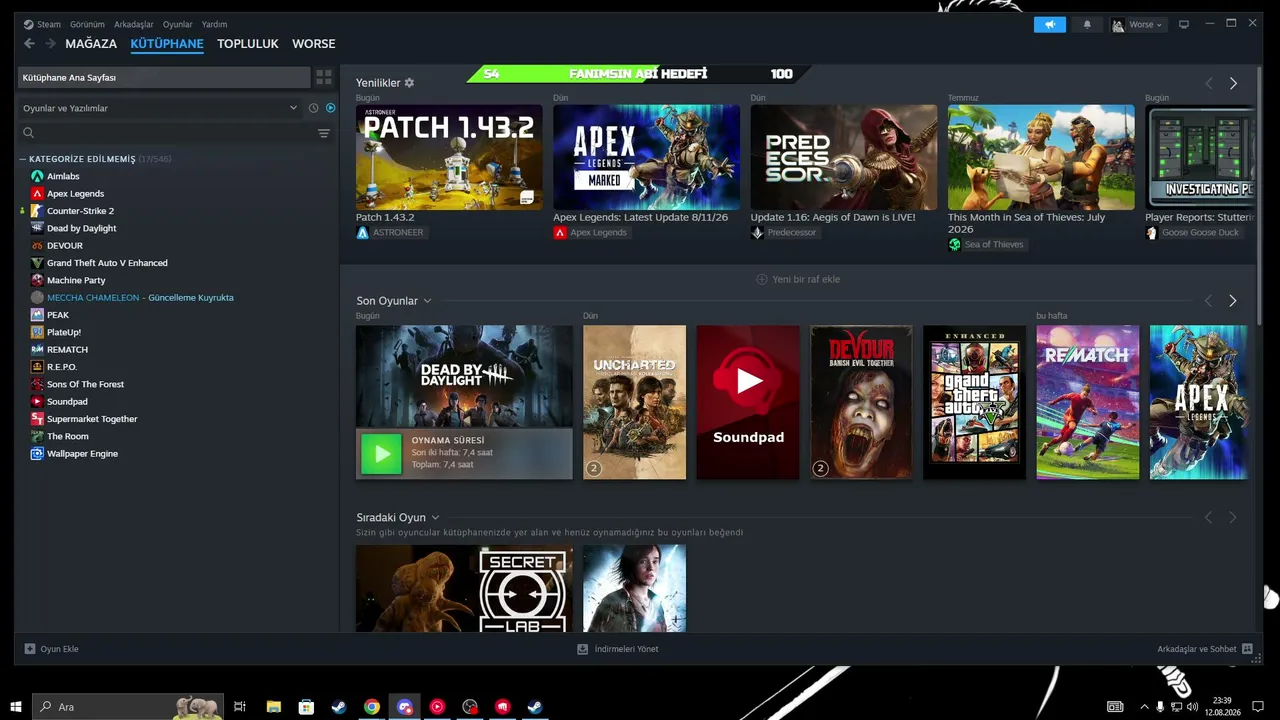This screenshot has width=1280, height=720.
Task: Click the Machine Party list icon
Action: tap(37, 280)
